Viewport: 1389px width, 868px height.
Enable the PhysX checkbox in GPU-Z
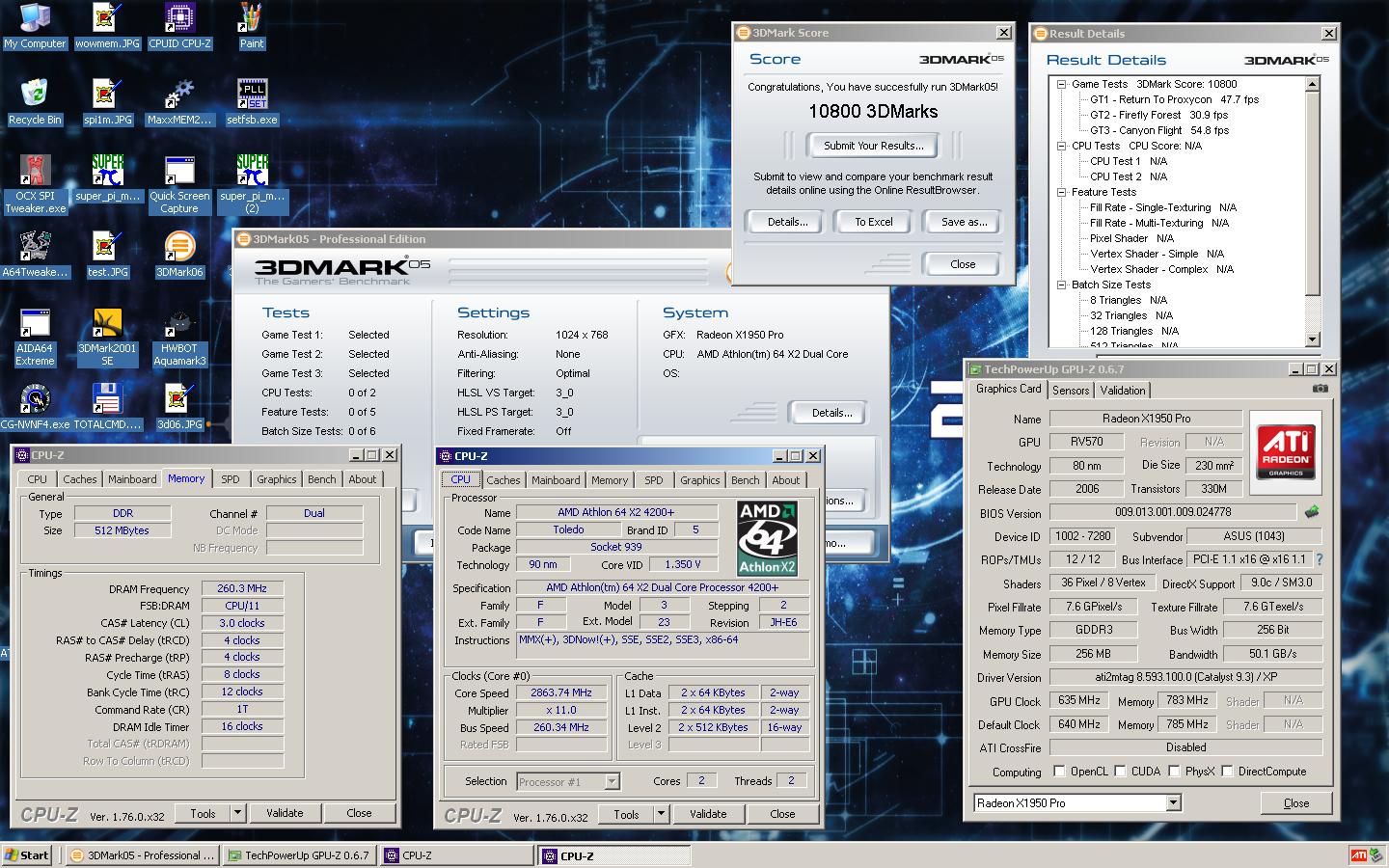(x=1174, y=771)
